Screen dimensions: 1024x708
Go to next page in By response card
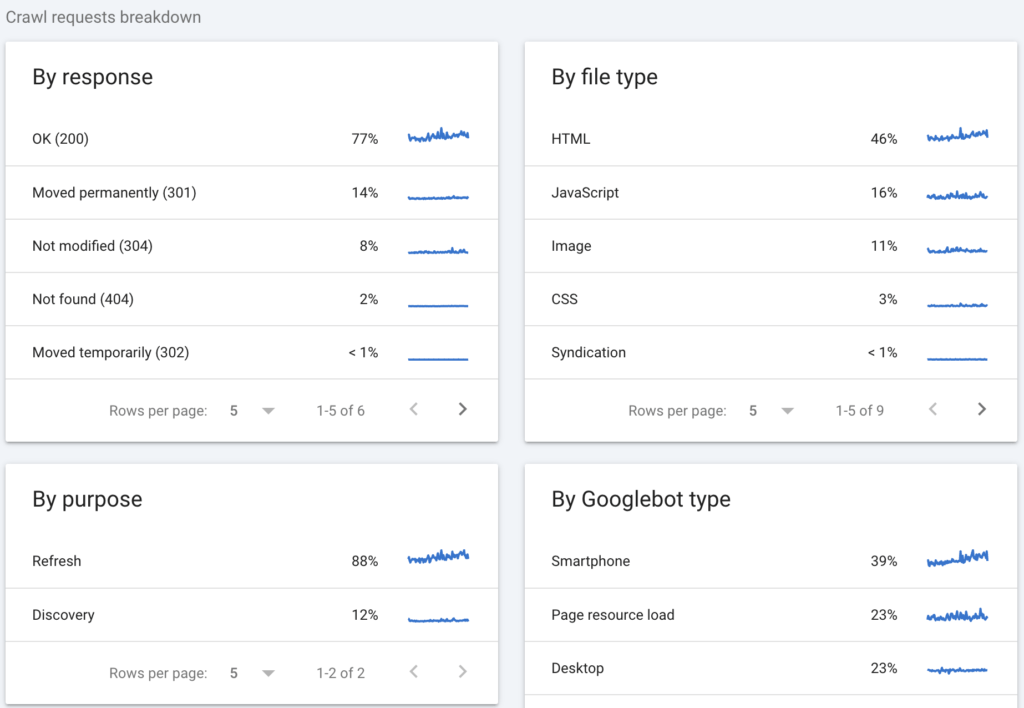[x=462, y=409]
